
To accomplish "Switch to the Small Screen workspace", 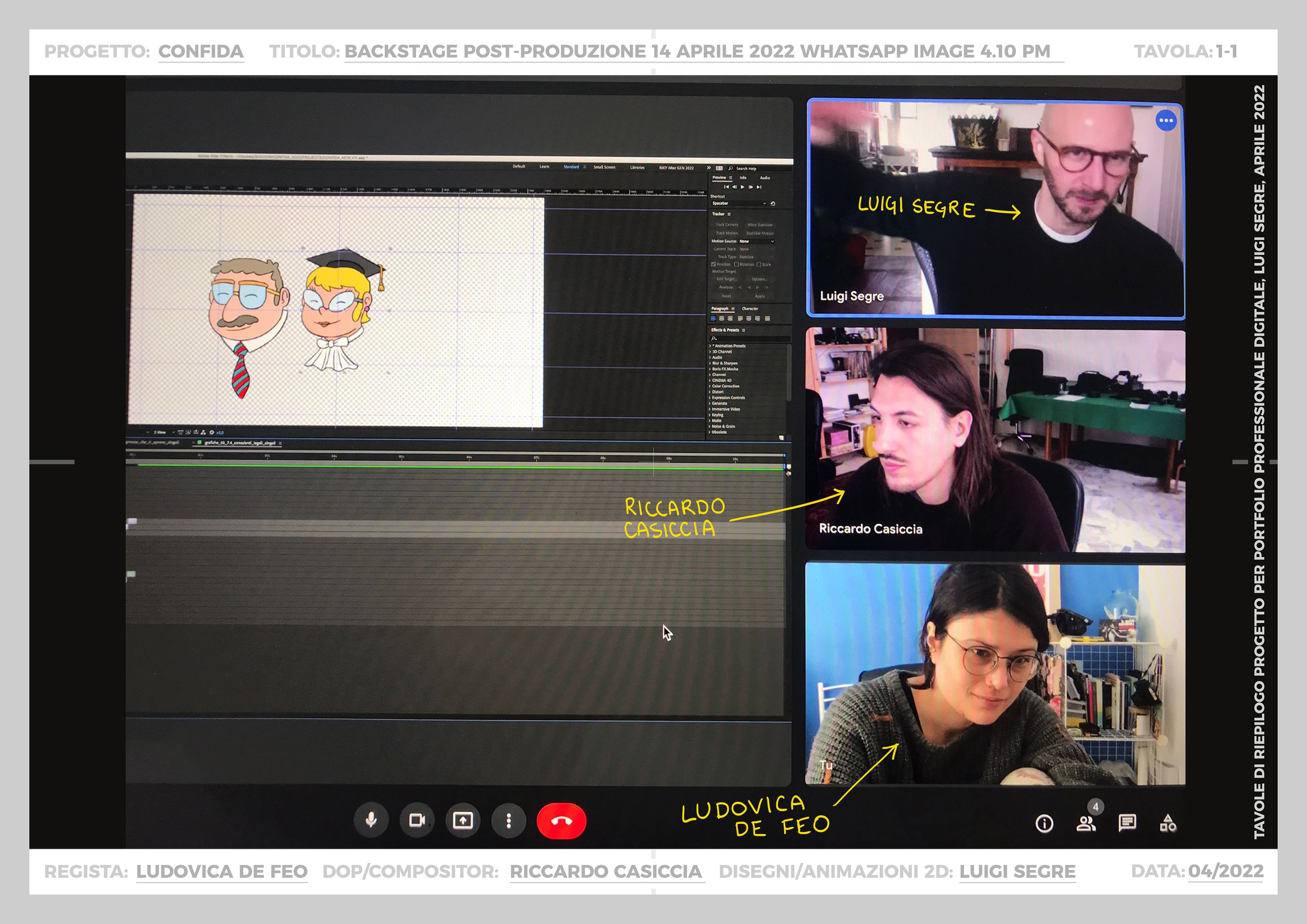I will (x=604, y=167).
